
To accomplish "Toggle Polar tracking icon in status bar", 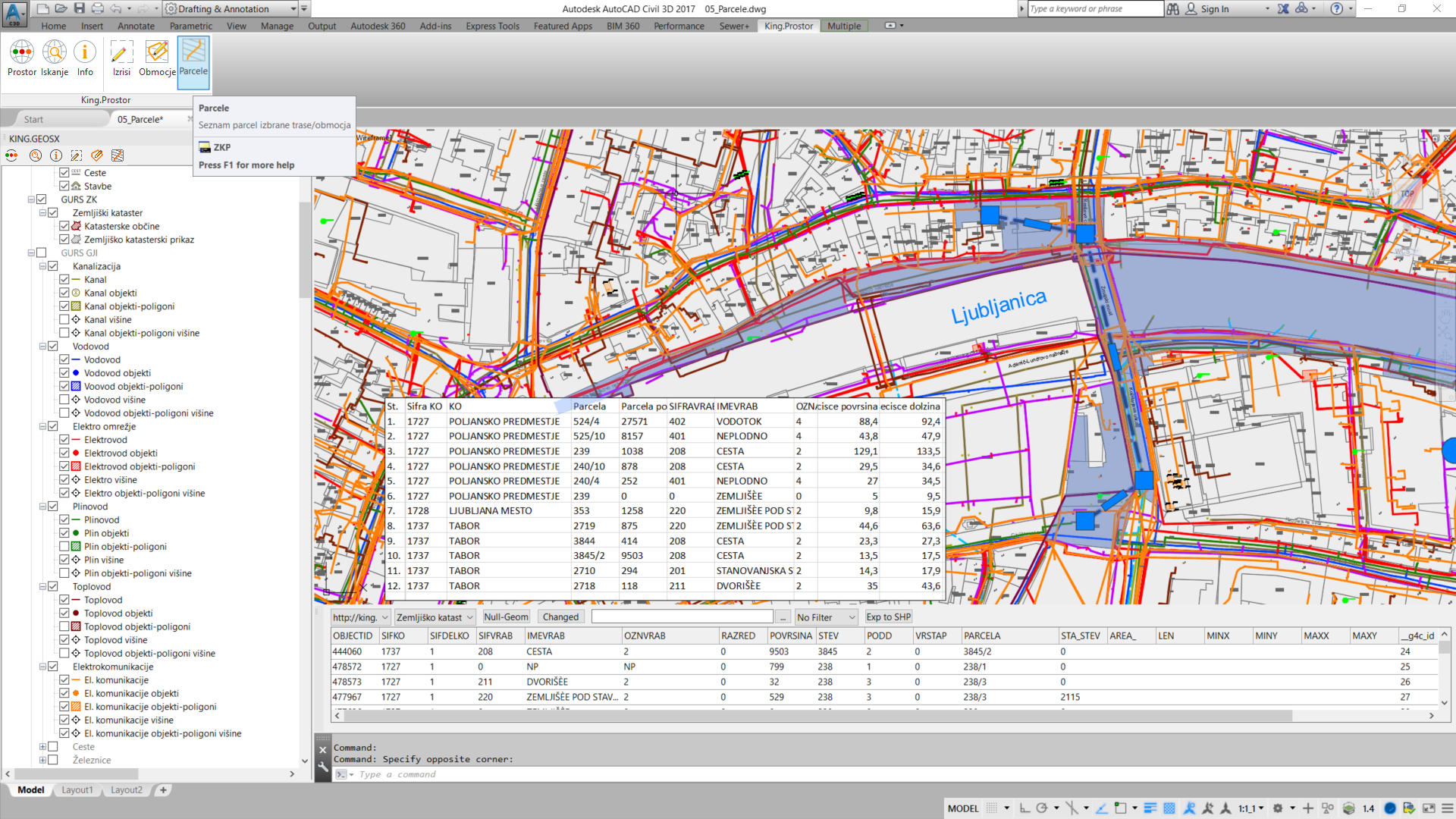I will [x=1042, y=808].
